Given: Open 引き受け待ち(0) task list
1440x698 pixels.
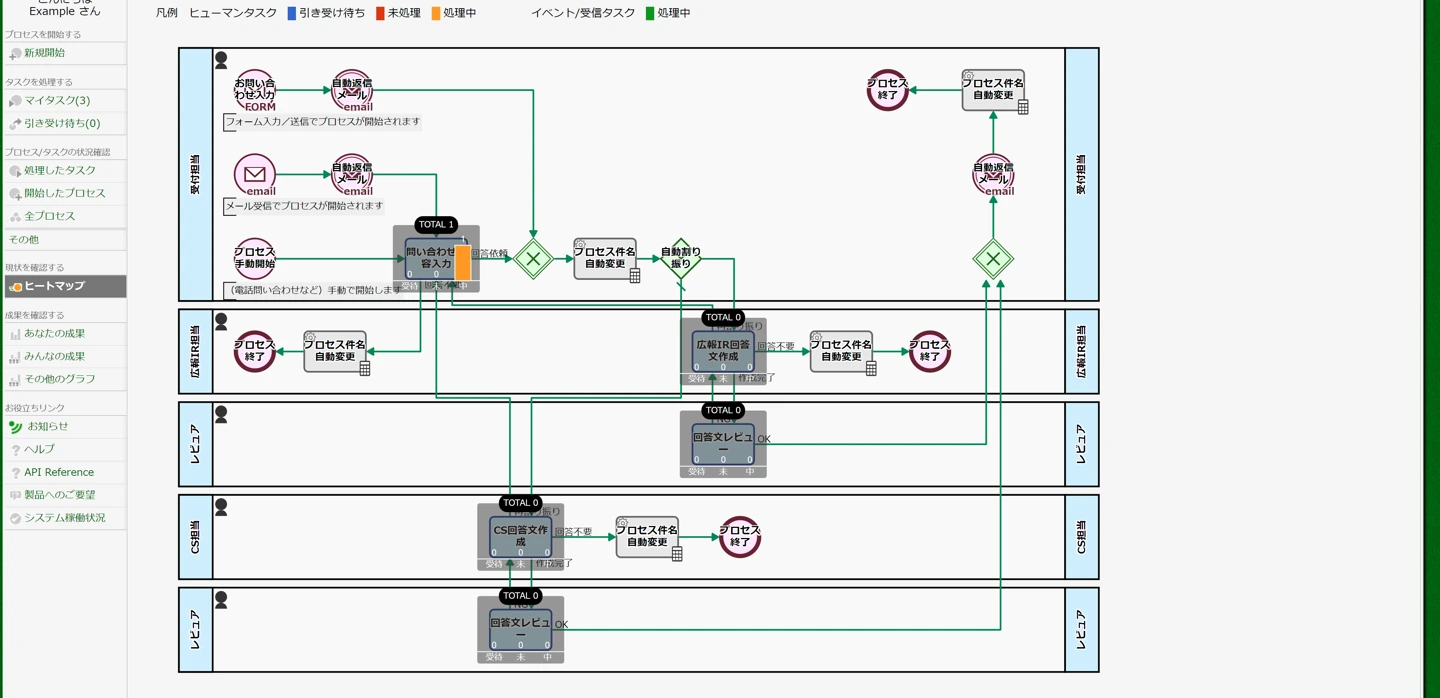Looking at the screenshot, I should (62, 124).
